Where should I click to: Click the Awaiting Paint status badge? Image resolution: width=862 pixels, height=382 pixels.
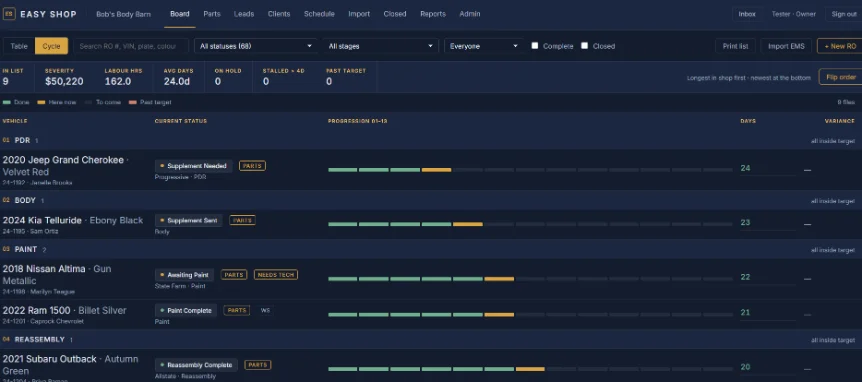pyautogui.click(x=184, y=275)
